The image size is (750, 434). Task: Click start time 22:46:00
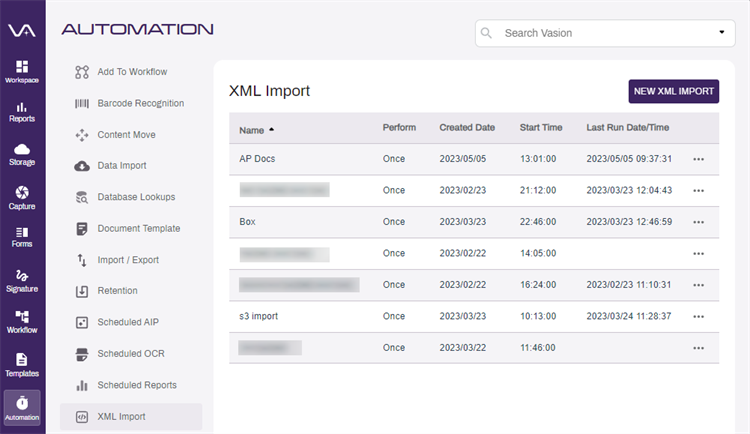(x=538, y=222)
